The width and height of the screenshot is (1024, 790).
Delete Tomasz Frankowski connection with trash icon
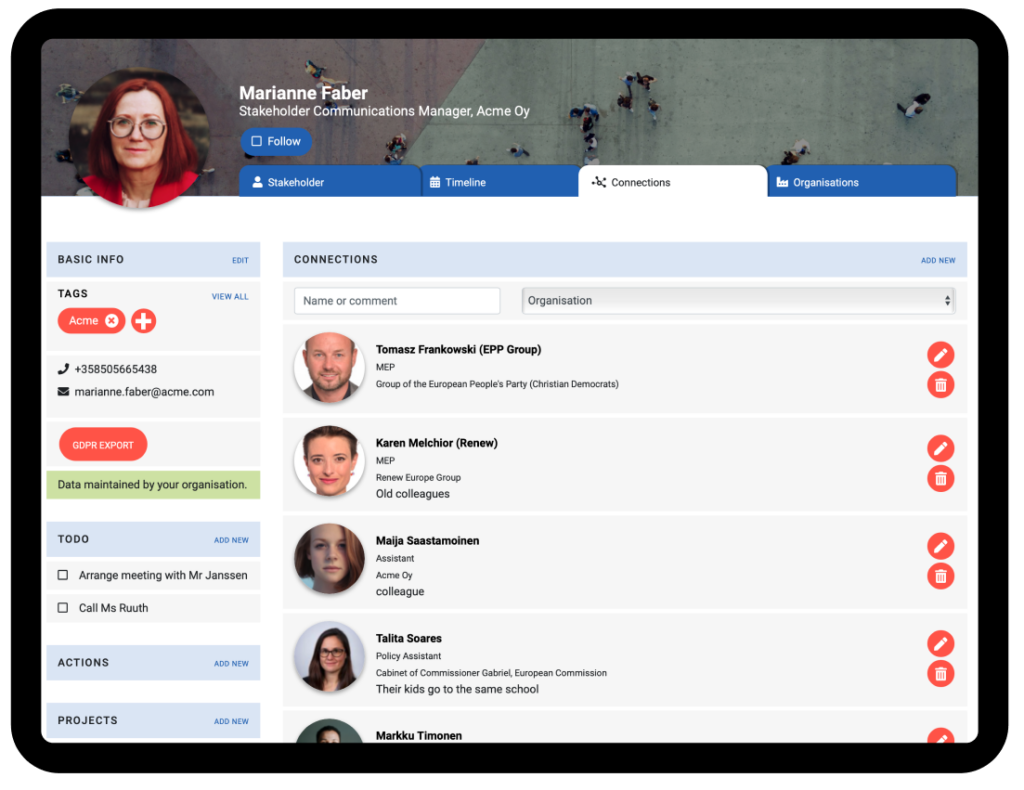point(940,385)
